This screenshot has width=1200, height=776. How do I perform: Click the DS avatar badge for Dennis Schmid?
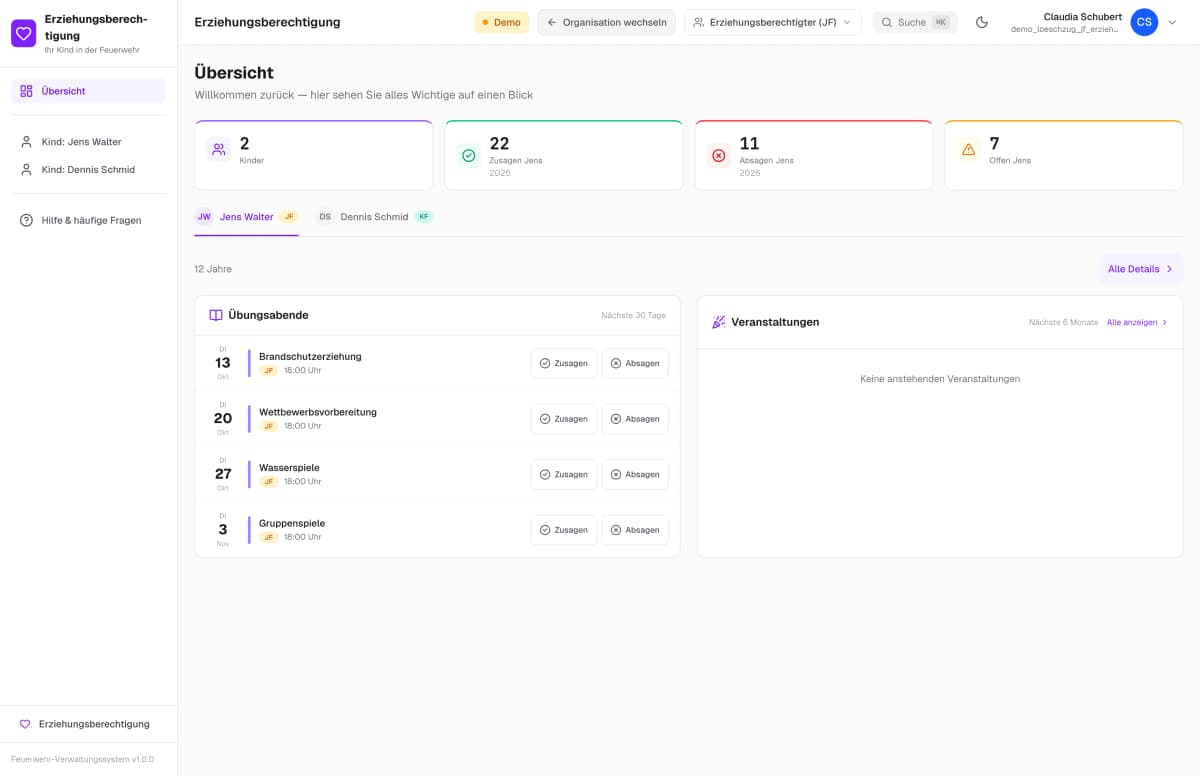pos(325,217)
